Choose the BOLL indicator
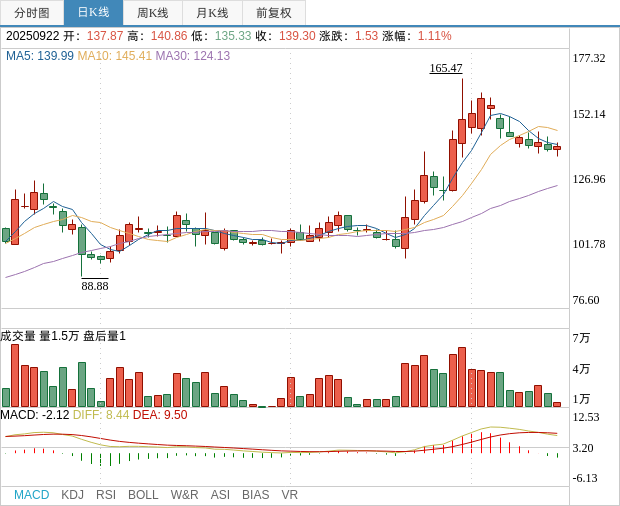 tap(143, 495)
